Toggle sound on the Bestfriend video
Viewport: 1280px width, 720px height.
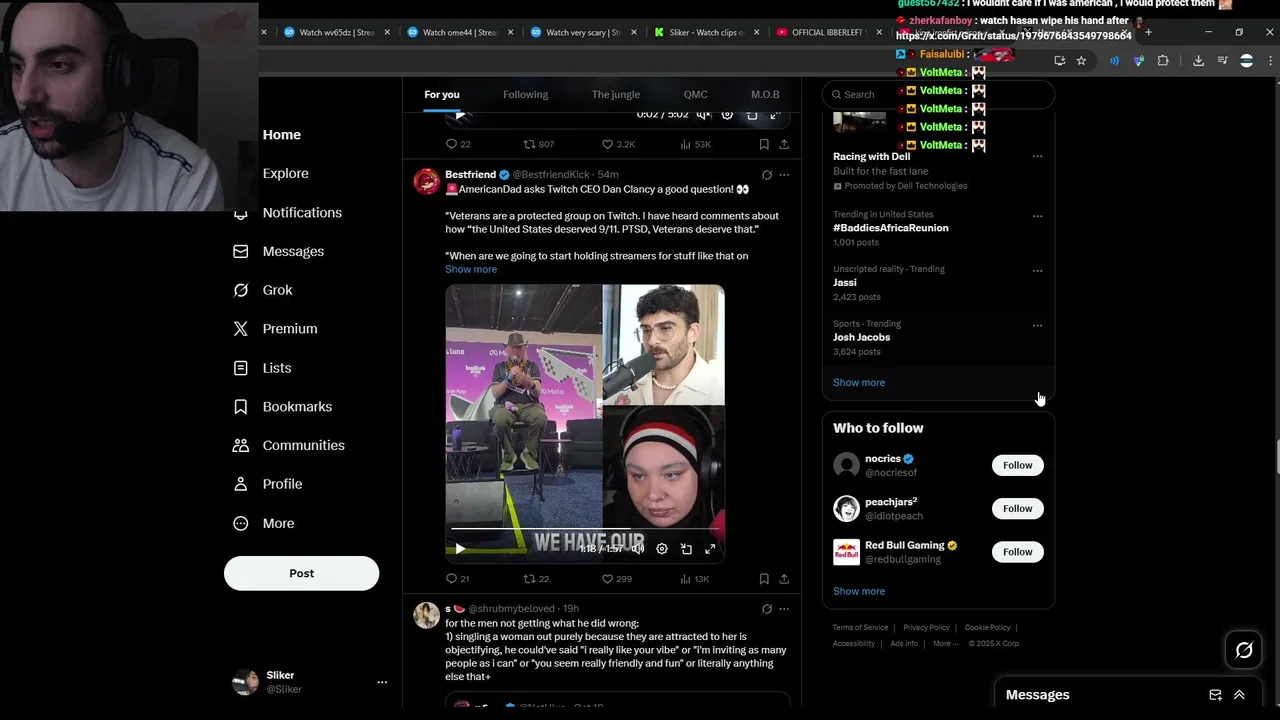(x=638, y=549)
